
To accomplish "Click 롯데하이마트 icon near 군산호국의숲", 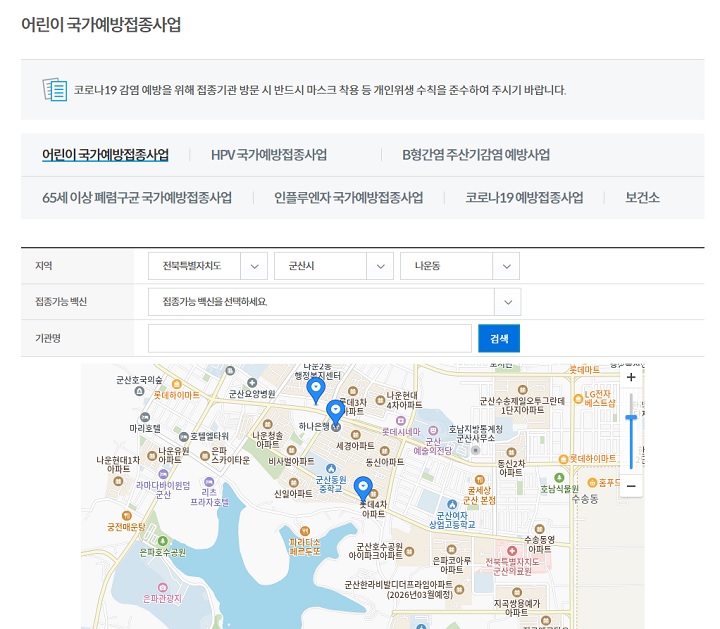I will point(176,384).
